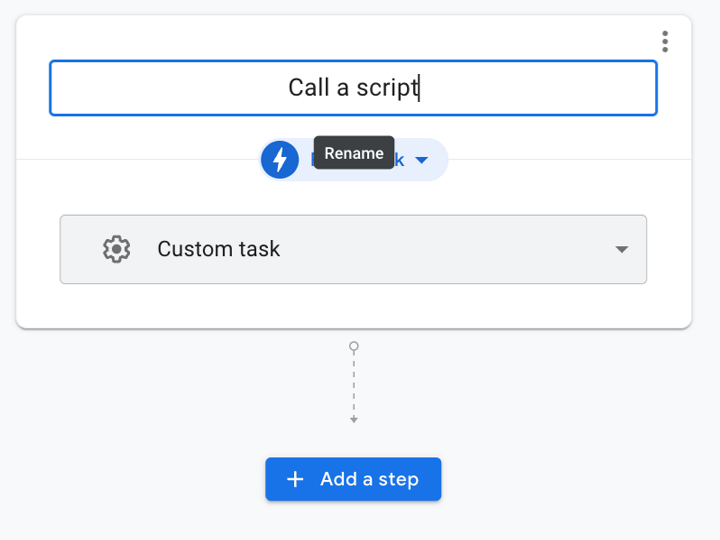Screen dimensions: 720x540
Task: Open the three-dot step options menu
Action: click(x=665, y=42)
